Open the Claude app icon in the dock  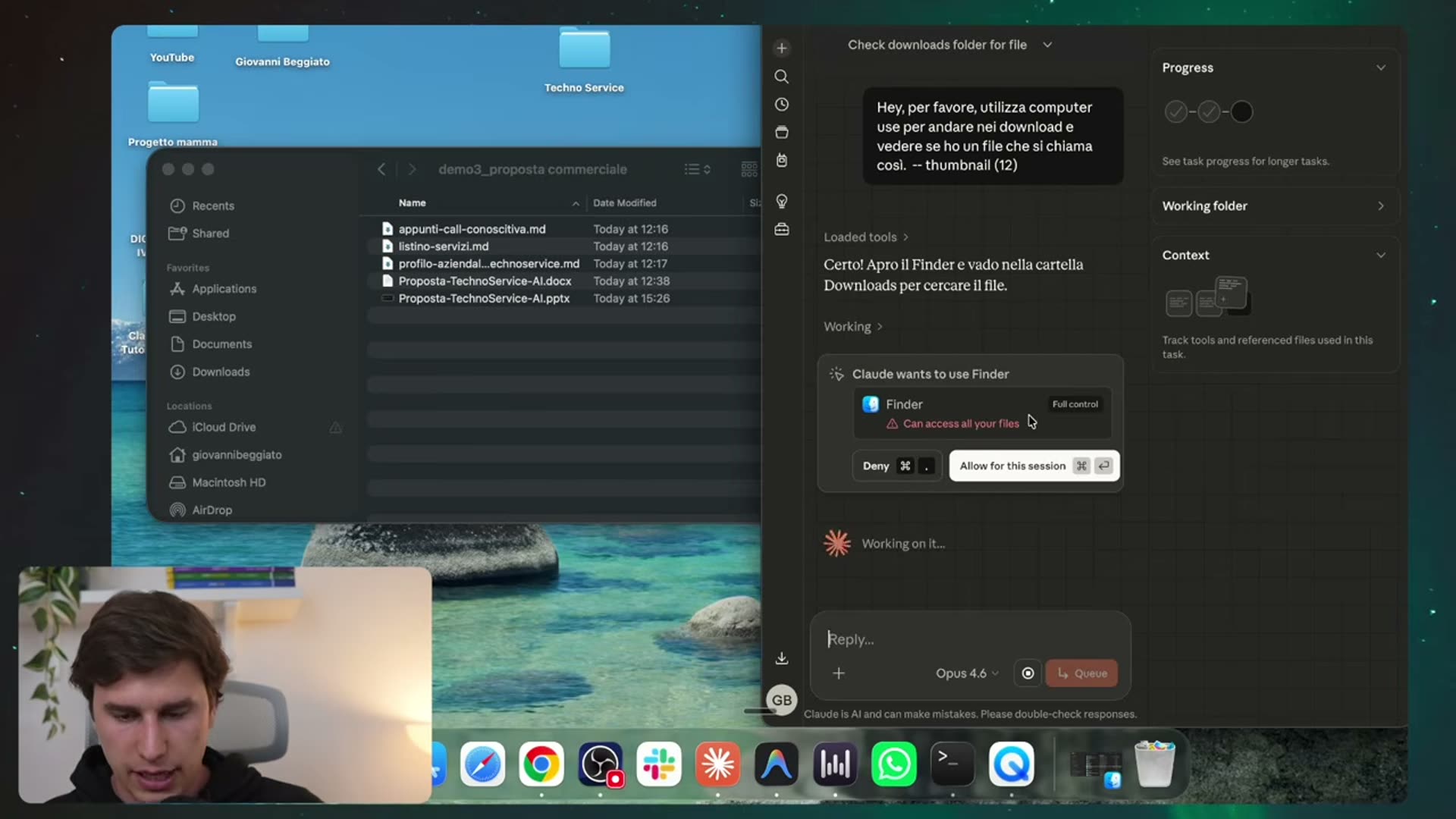(718, 764)
